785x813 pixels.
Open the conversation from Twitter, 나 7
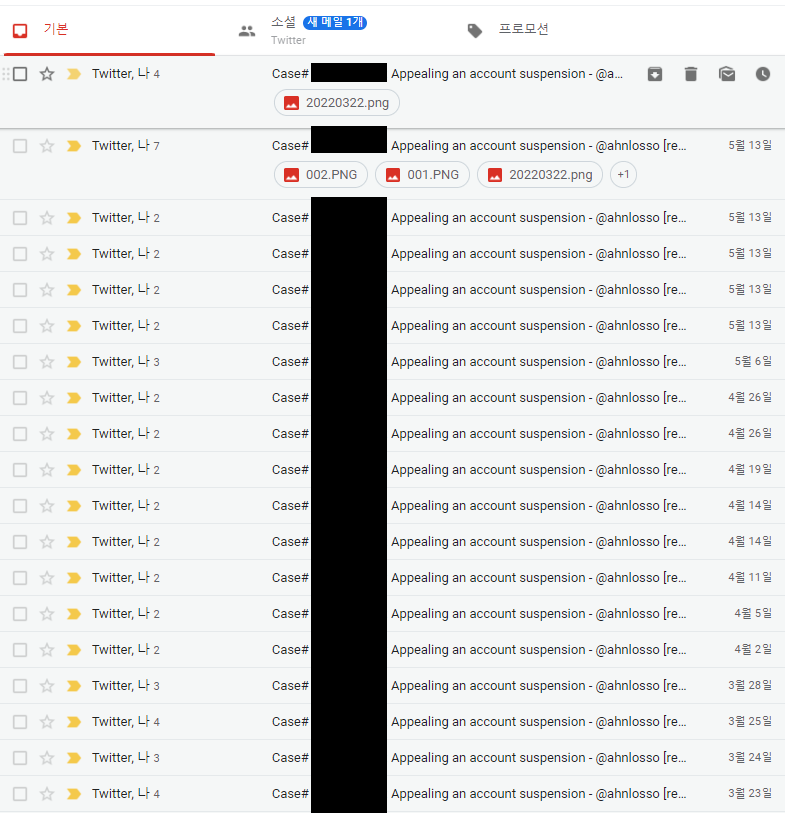tap(392, 164)
